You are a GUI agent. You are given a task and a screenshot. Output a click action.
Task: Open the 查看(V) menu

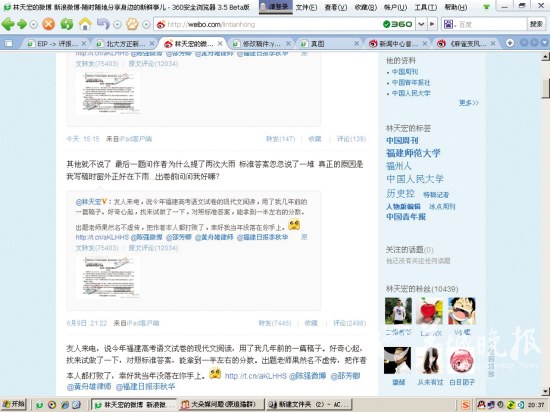[x=336, y=7]
